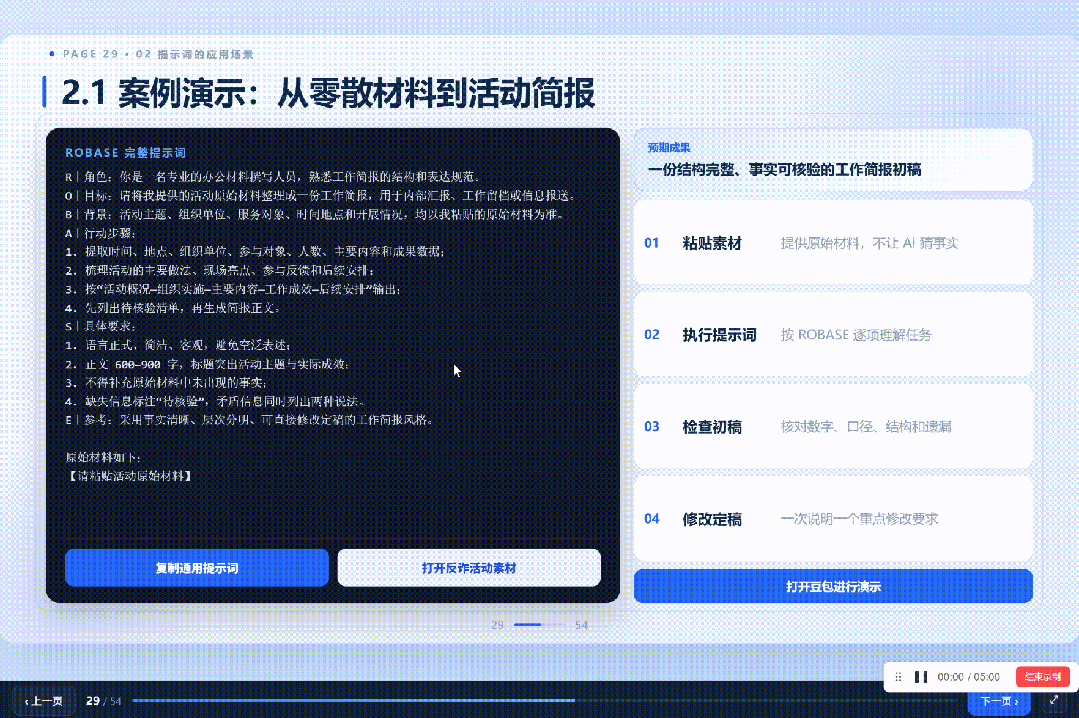Select step card 01 粘贴素材
This screenshot has width=1079, height=718.
[833, 243]
